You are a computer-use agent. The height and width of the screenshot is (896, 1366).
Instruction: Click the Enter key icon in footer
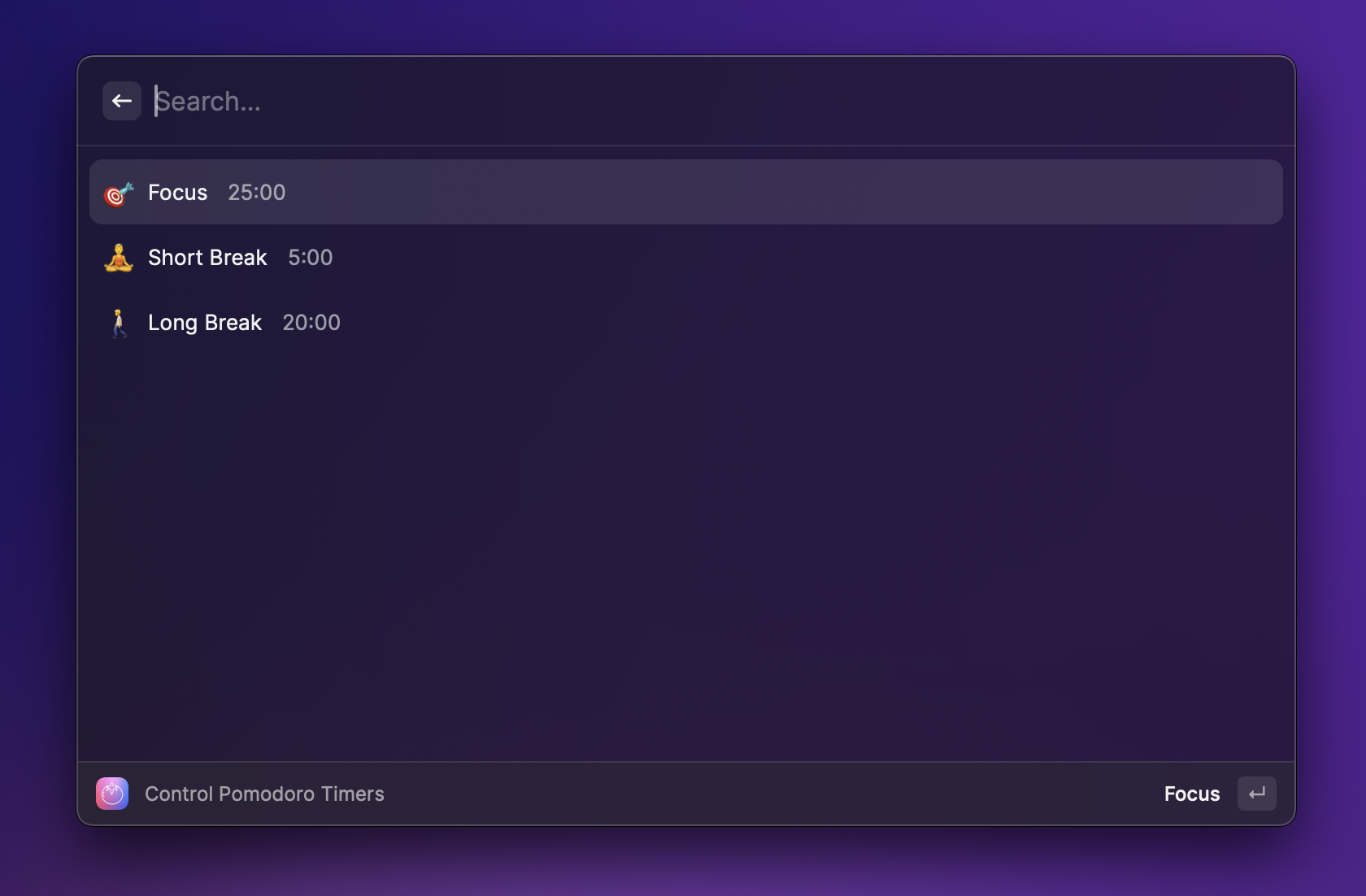pyautogui.click(x=1257, y=794)
